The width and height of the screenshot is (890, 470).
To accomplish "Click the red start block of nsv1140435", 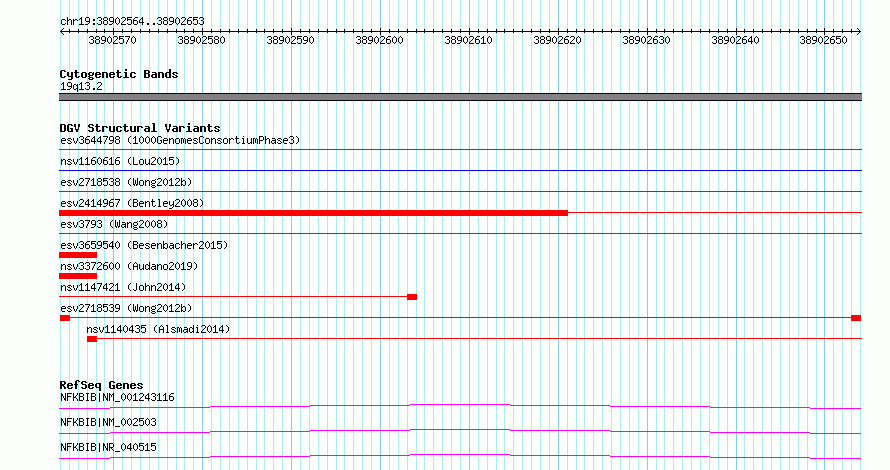I will pos(92,339).
